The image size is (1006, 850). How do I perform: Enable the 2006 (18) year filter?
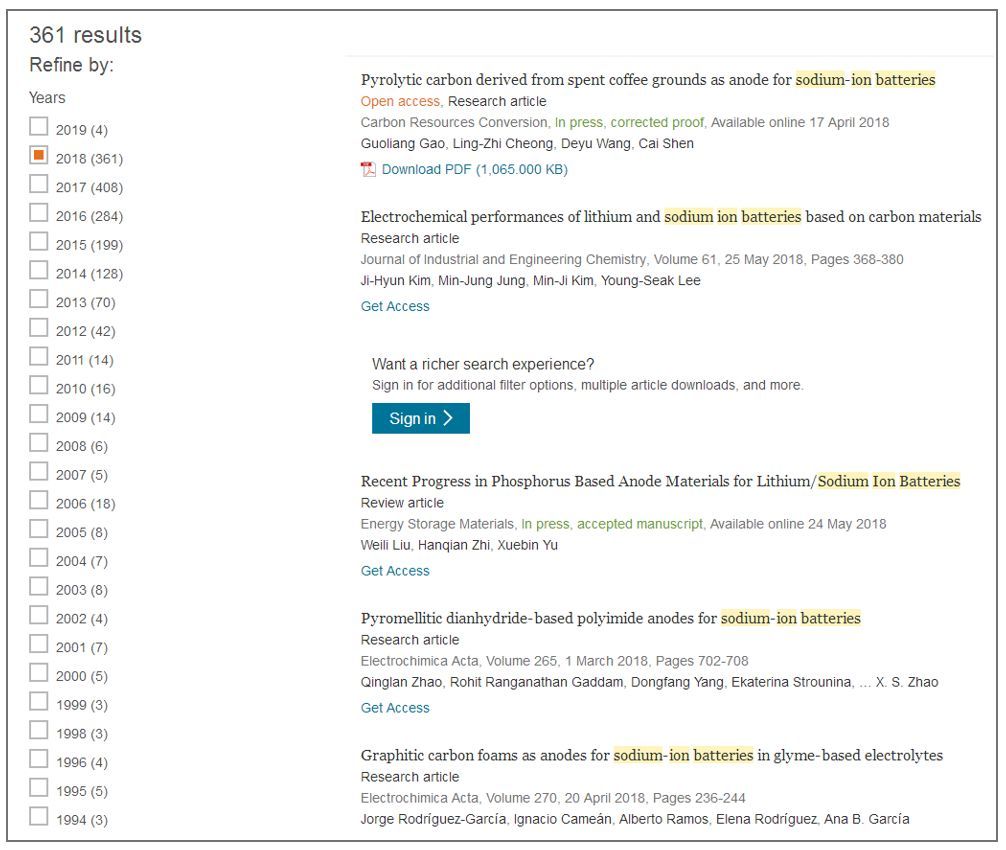tap(38, 501)
